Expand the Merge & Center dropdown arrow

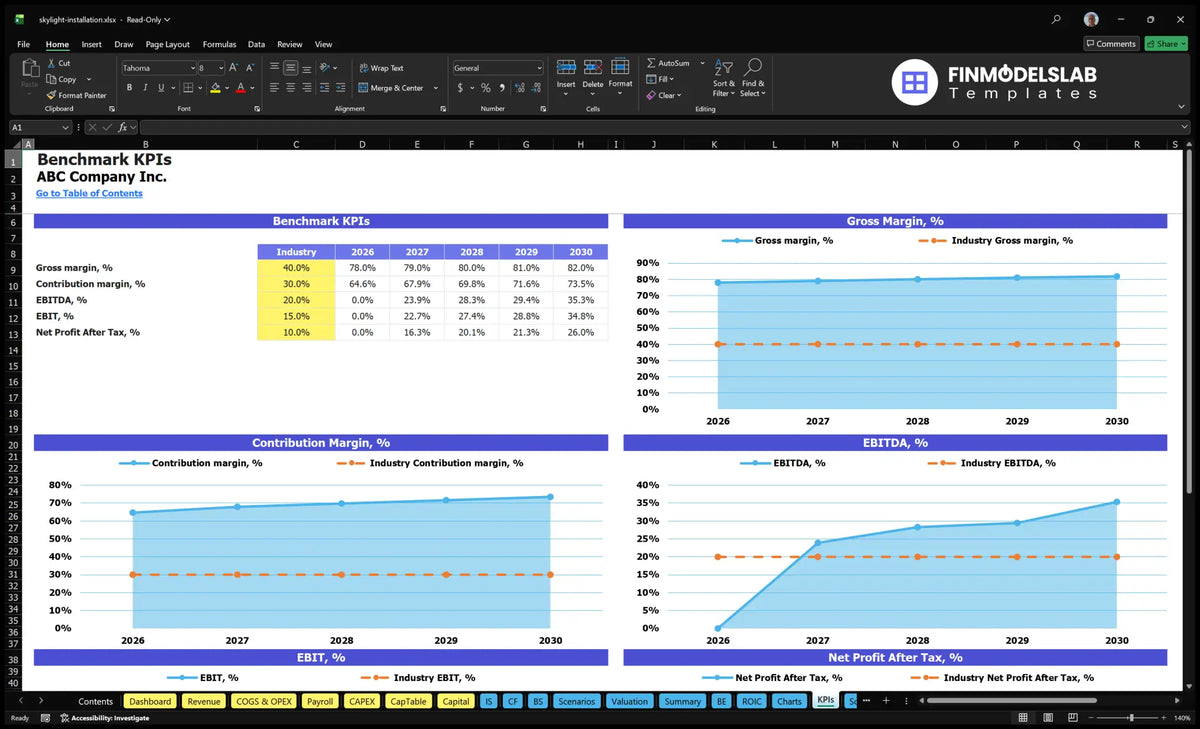pos(436,88)
